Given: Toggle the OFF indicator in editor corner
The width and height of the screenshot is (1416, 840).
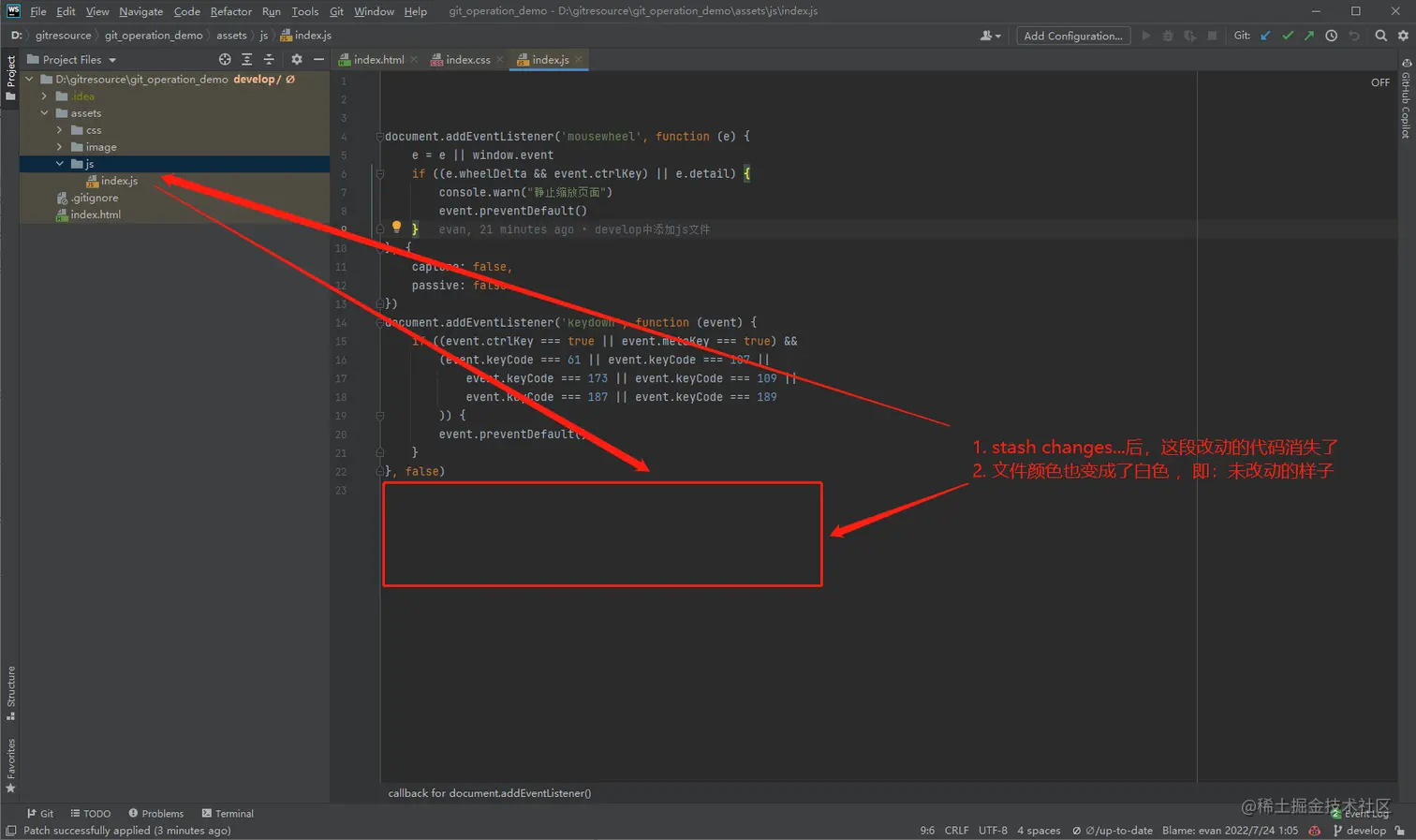Looking at the screenshot, I should pyautogui.click(x=1380, y=82).
